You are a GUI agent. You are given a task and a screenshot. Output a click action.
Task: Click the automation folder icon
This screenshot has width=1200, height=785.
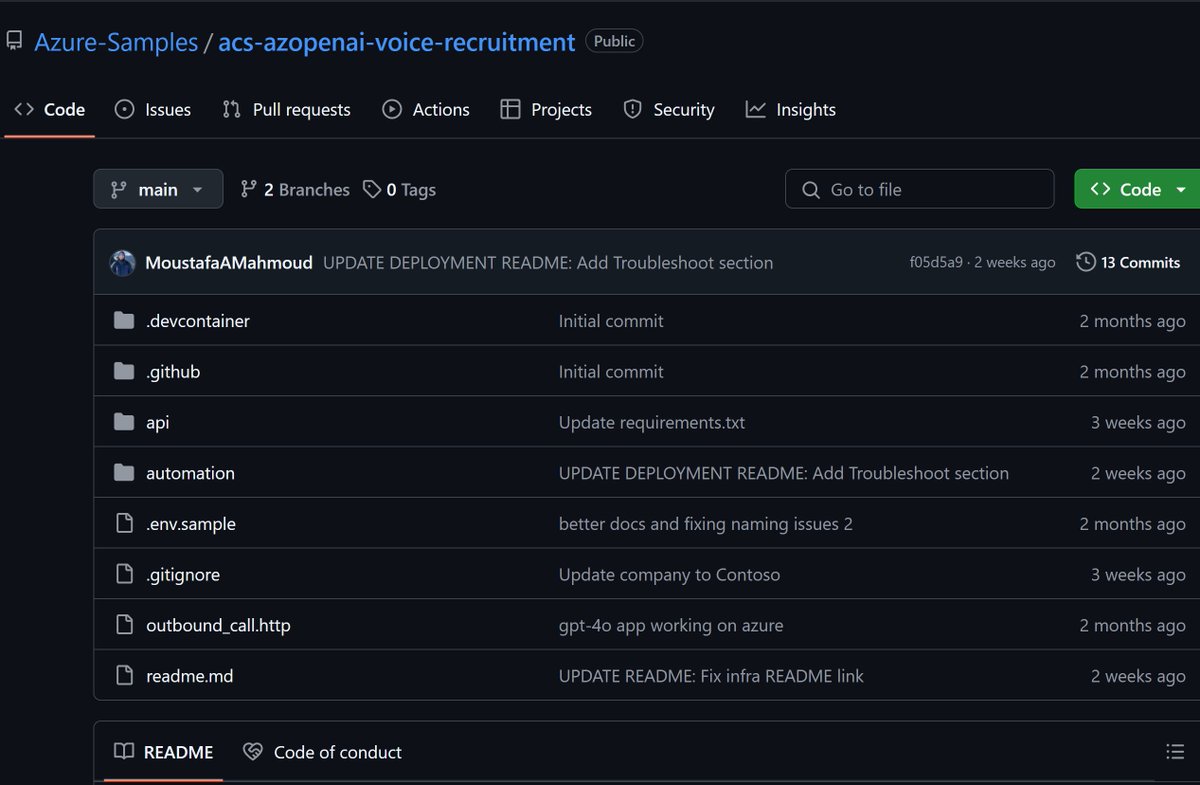click(x=124, y=473)
